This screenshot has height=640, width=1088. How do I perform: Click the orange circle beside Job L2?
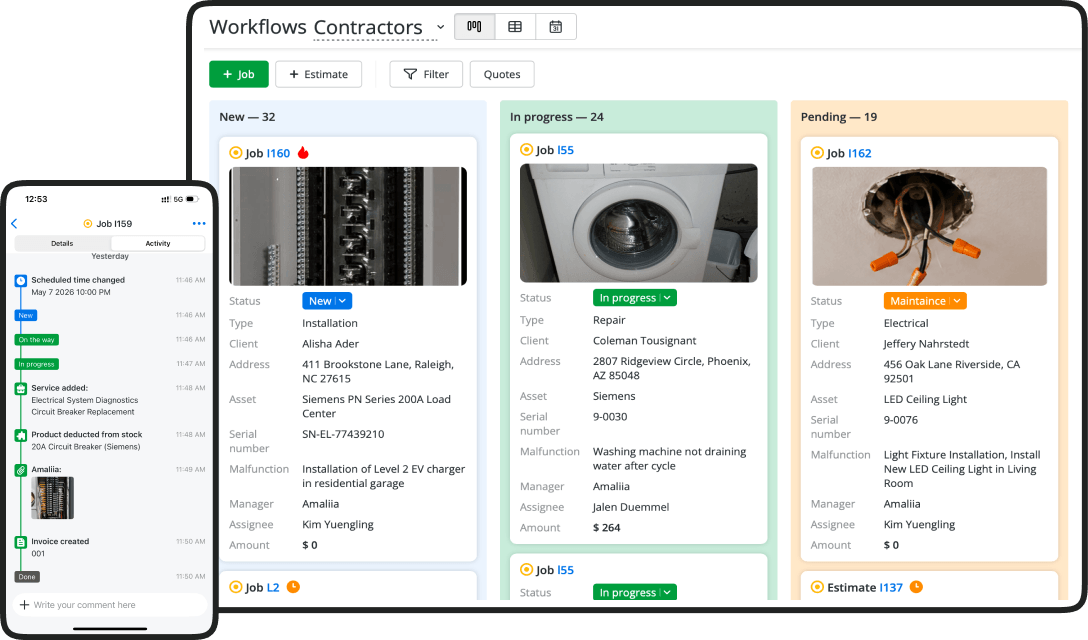pyautogui.click(x=236, y=587)
